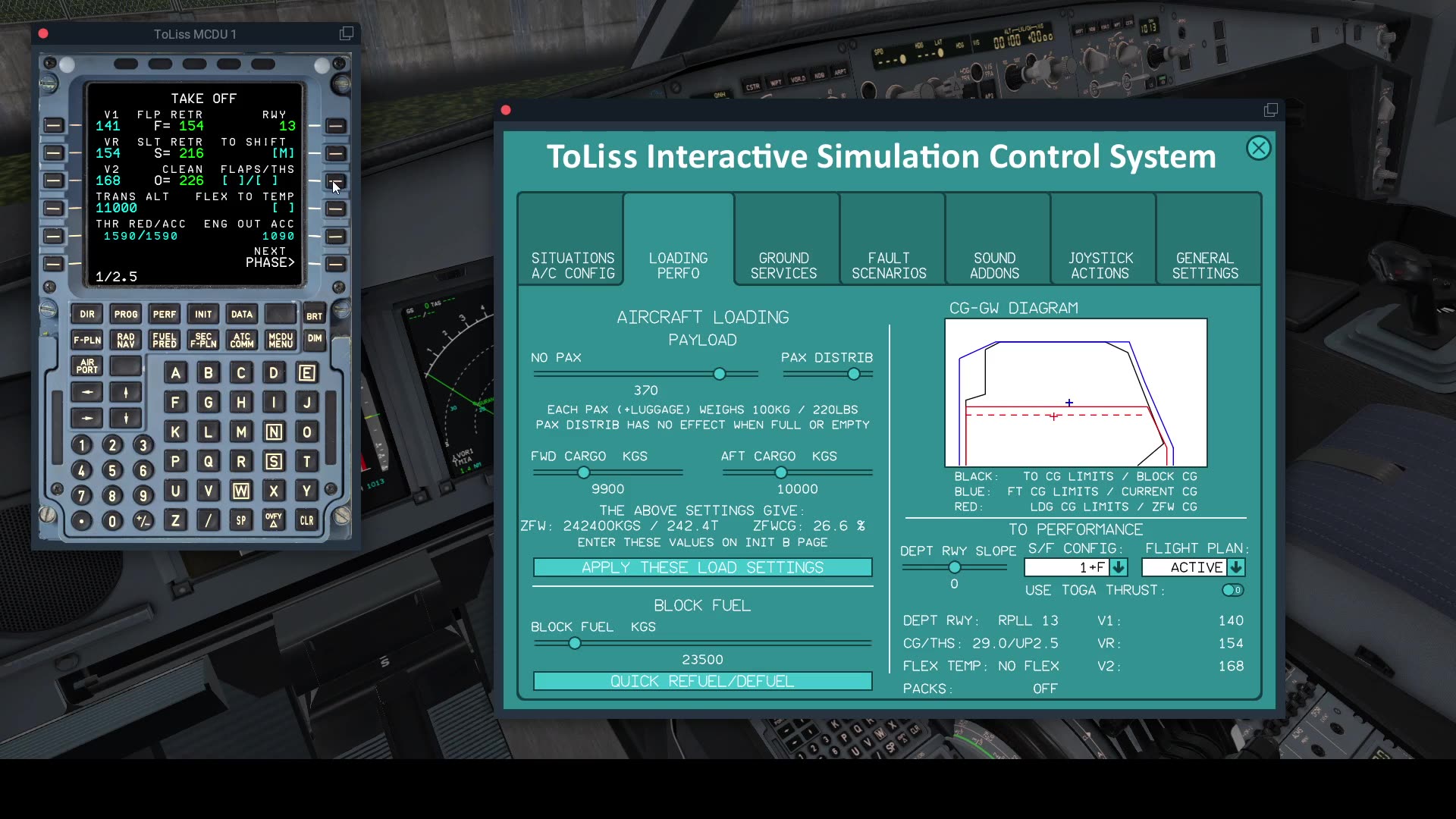This screenshot has height=819, width=1456.
Task: Adjust the BLOCK FUEL slider handle
Action: tap(575, 643)
